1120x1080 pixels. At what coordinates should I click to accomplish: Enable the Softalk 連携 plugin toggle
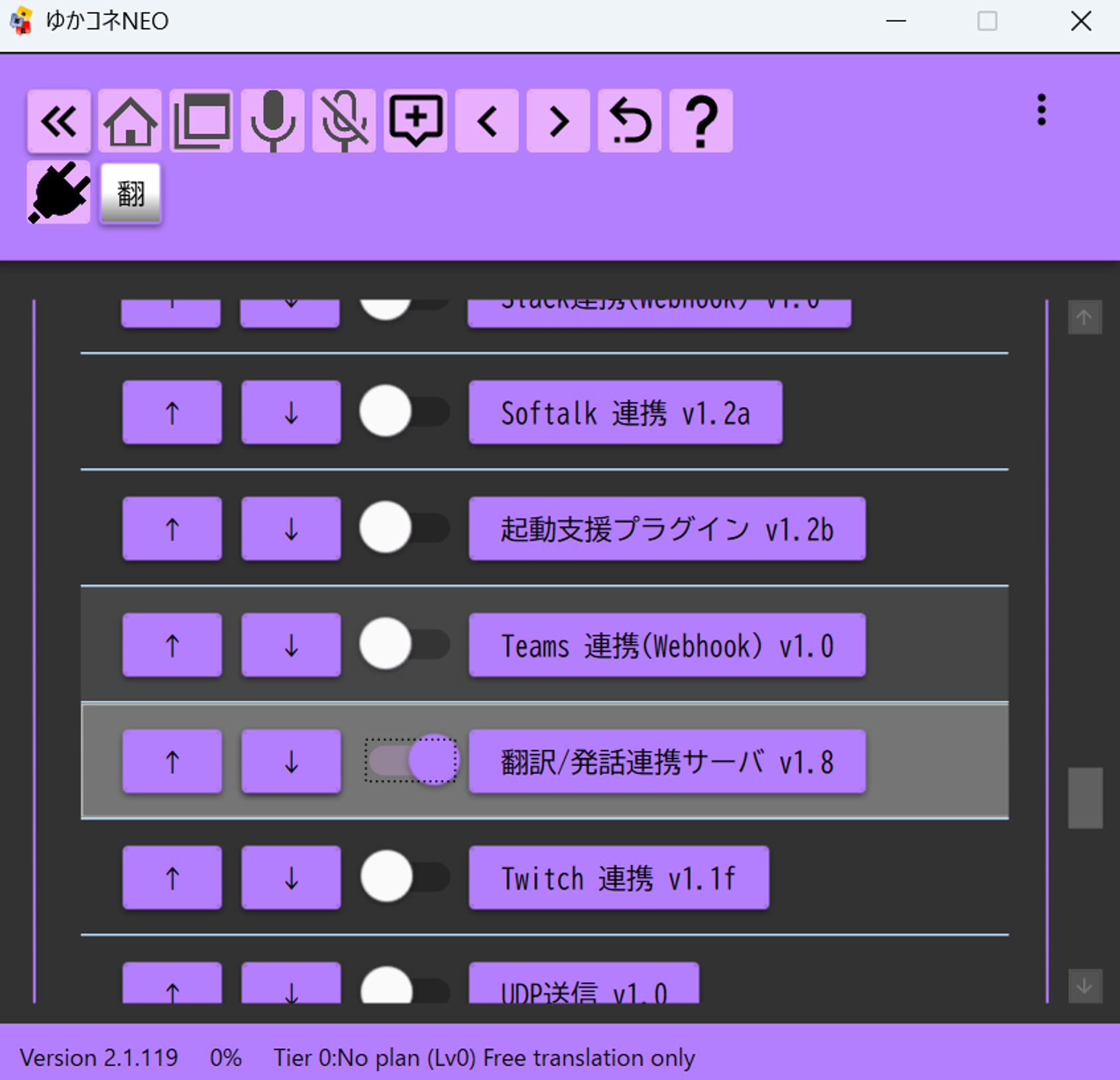pos(404,412)
